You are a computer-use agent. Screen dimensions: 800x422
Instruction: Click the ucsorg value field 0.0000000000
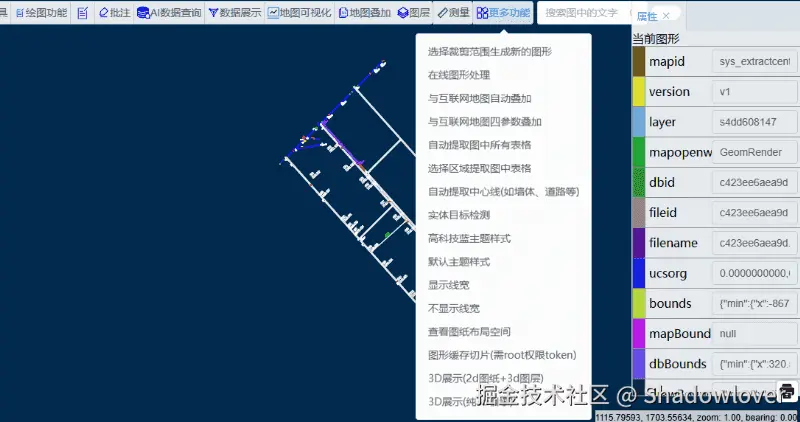(x=755, y=273)
